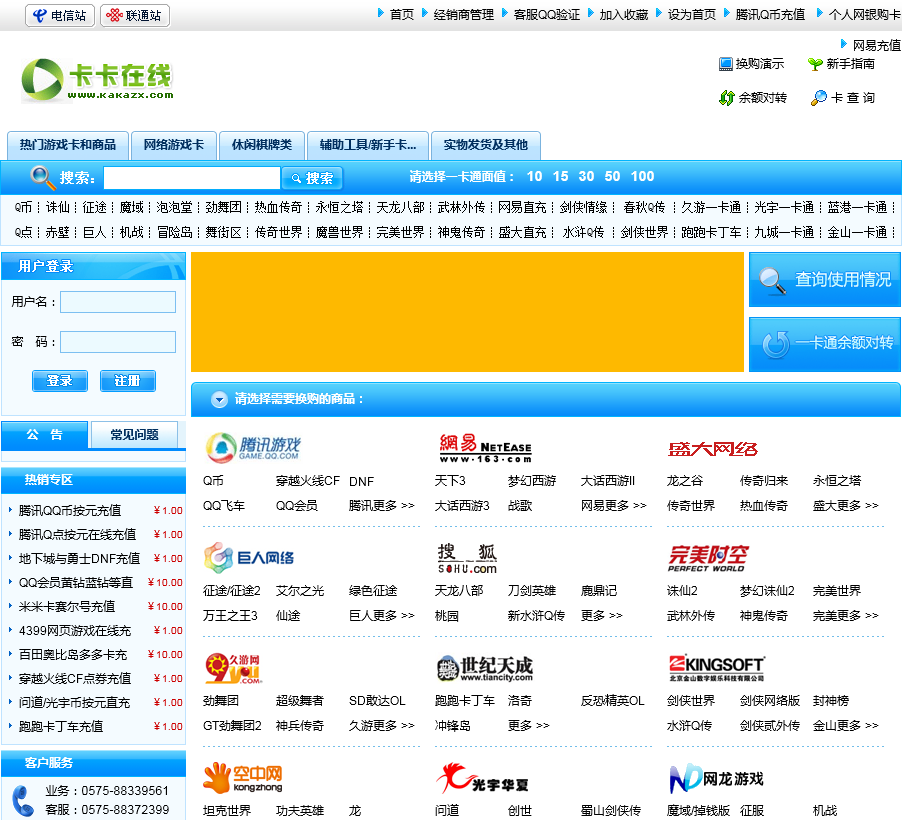Click the 一卡通余额对转 big button
902x820 pixels.
click(825, 344)
